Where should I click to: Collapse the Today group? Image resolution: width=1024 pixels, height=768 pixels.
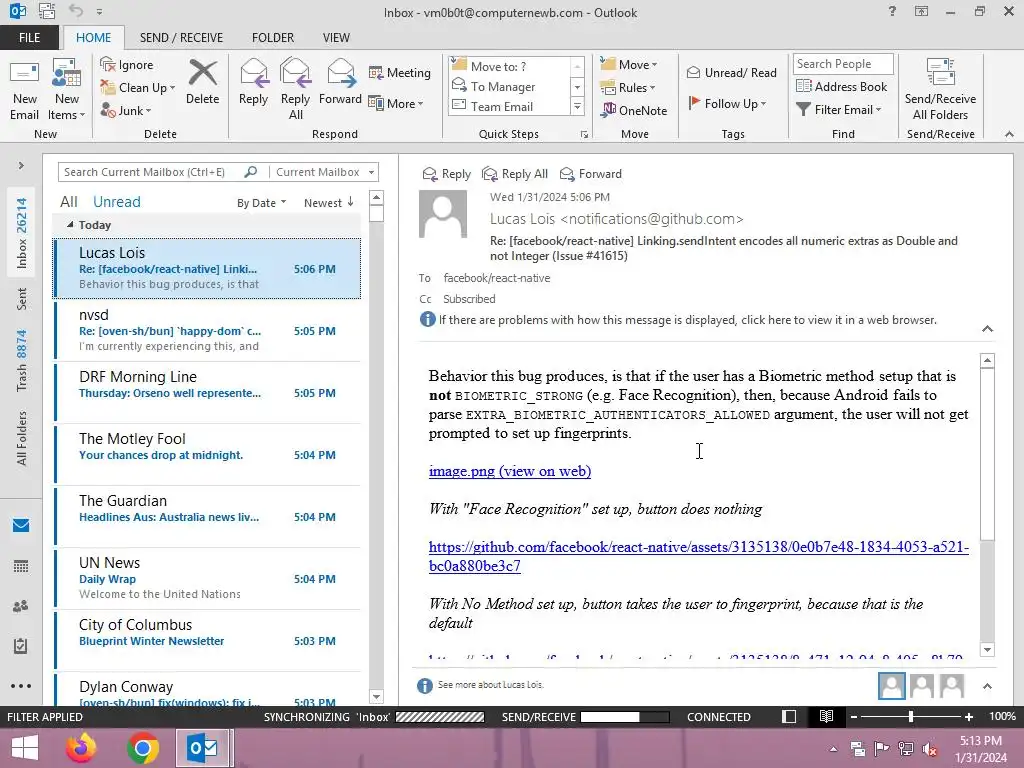coord(70,225)
